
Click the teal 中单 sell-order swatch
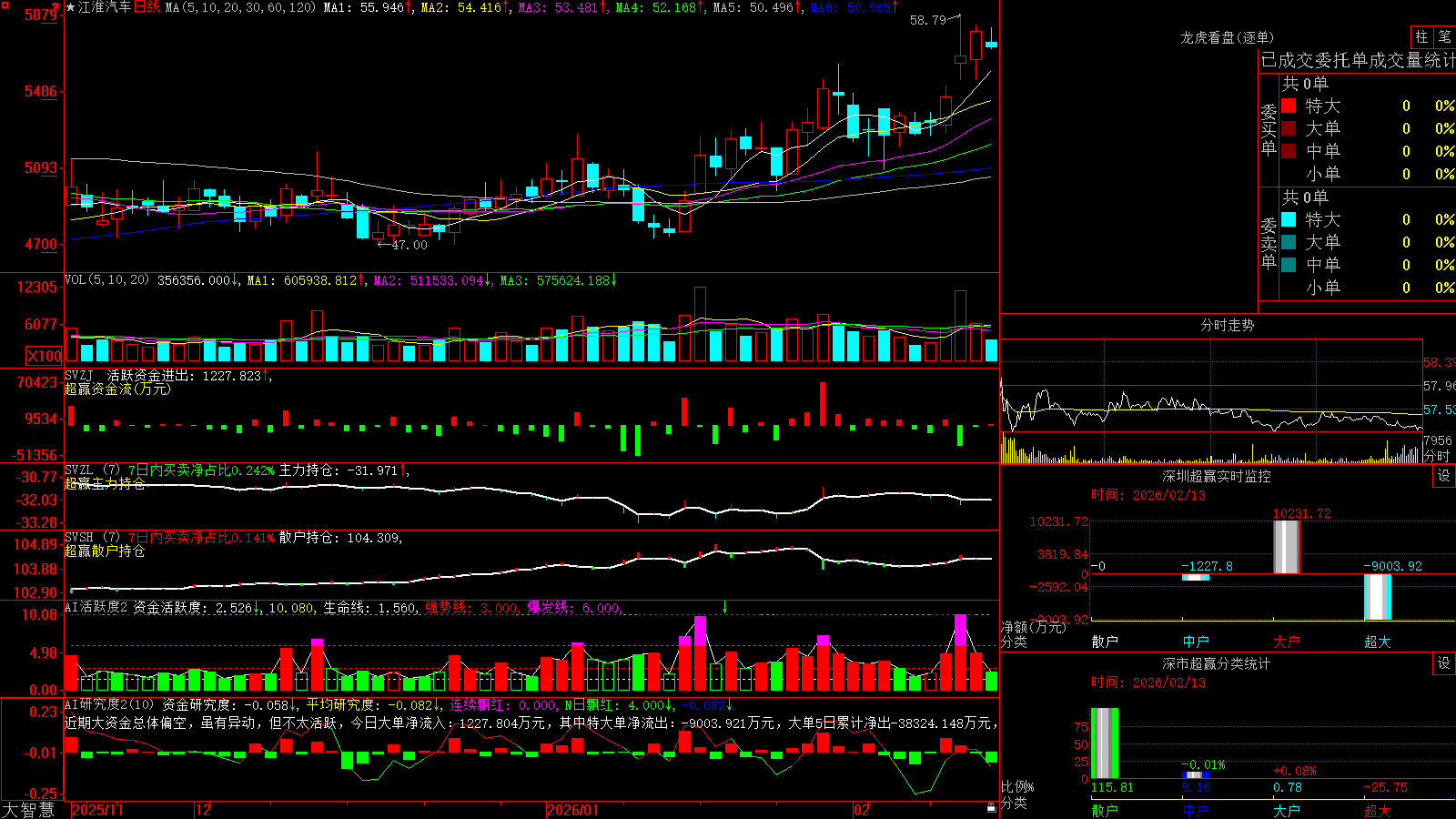point(1289,265)
